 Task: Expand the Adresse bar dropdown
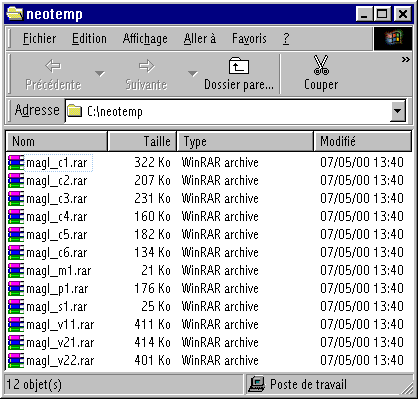(397, 111)
